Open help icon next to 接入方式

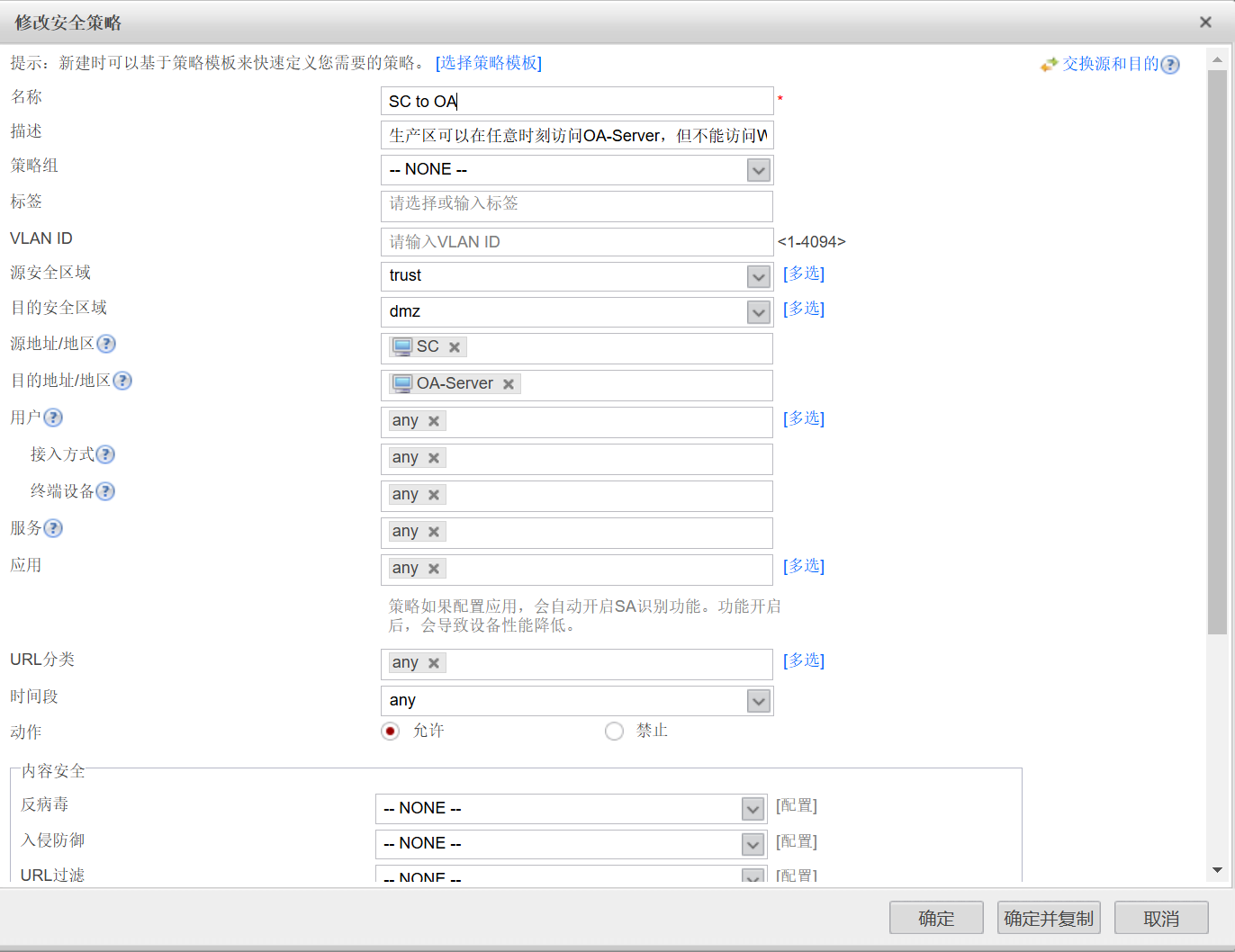tap(105, 454)
